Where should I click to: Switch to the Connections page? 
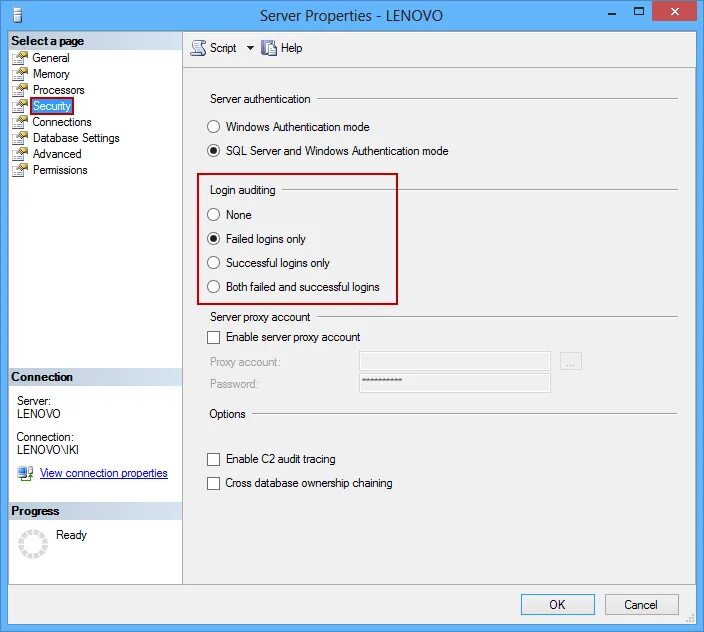click(x=62, y=122)
